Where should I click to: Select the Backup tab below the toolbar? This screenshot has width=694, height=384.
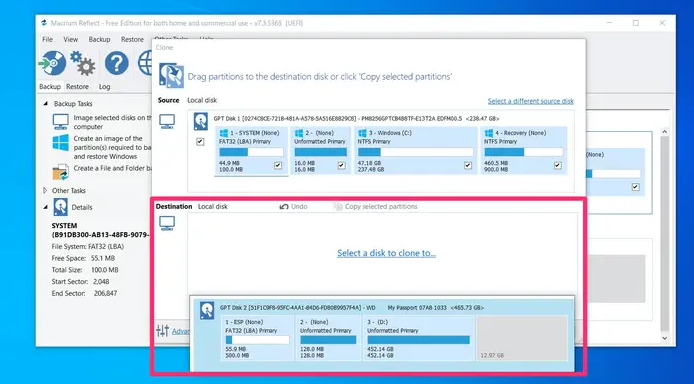coord(50,87)
